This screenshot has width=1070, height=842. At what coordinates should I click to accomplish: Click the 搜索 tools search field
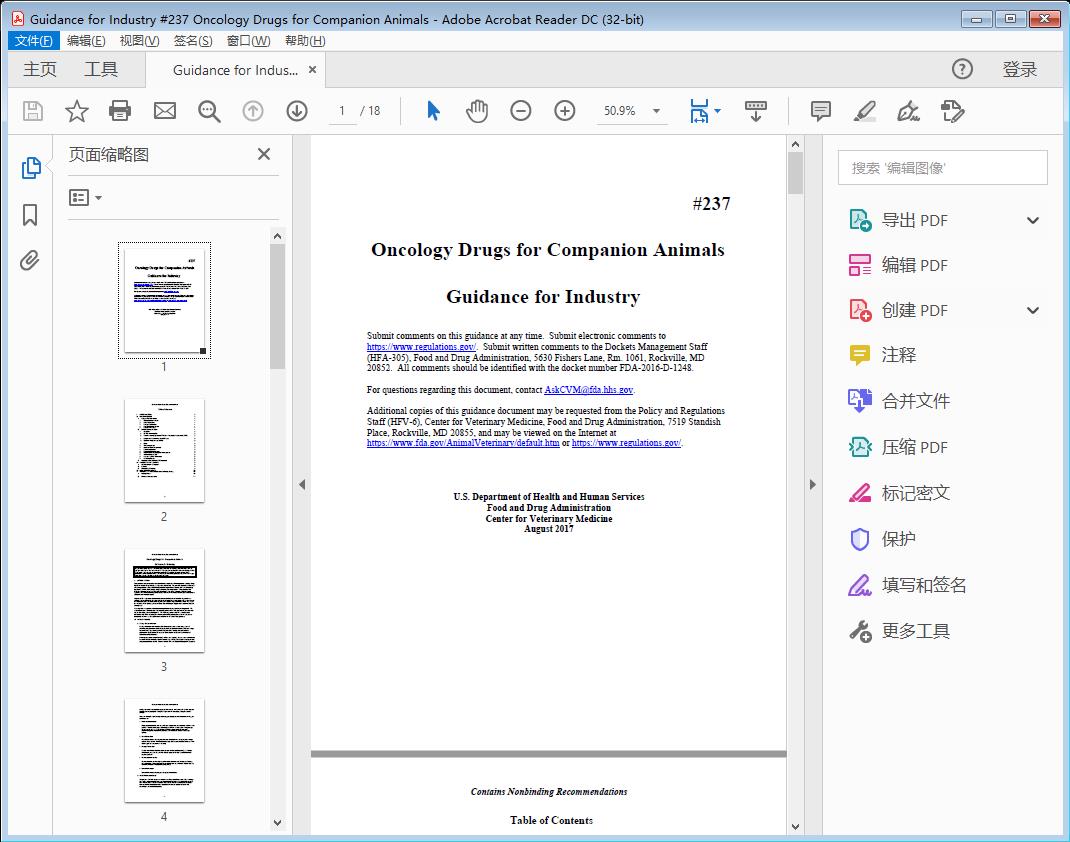(942, 168)
